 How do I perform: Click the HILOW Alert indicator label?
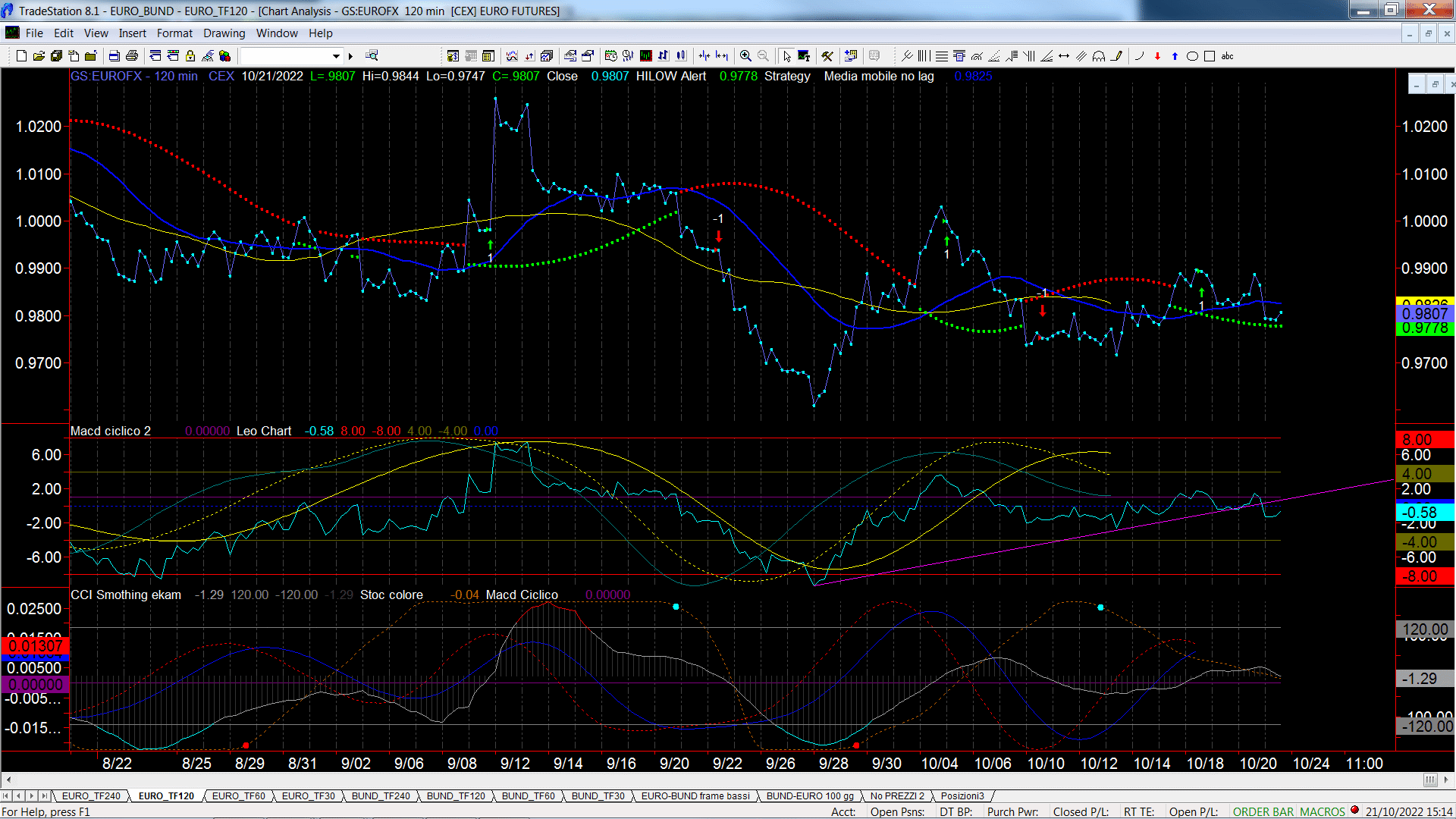671,76
